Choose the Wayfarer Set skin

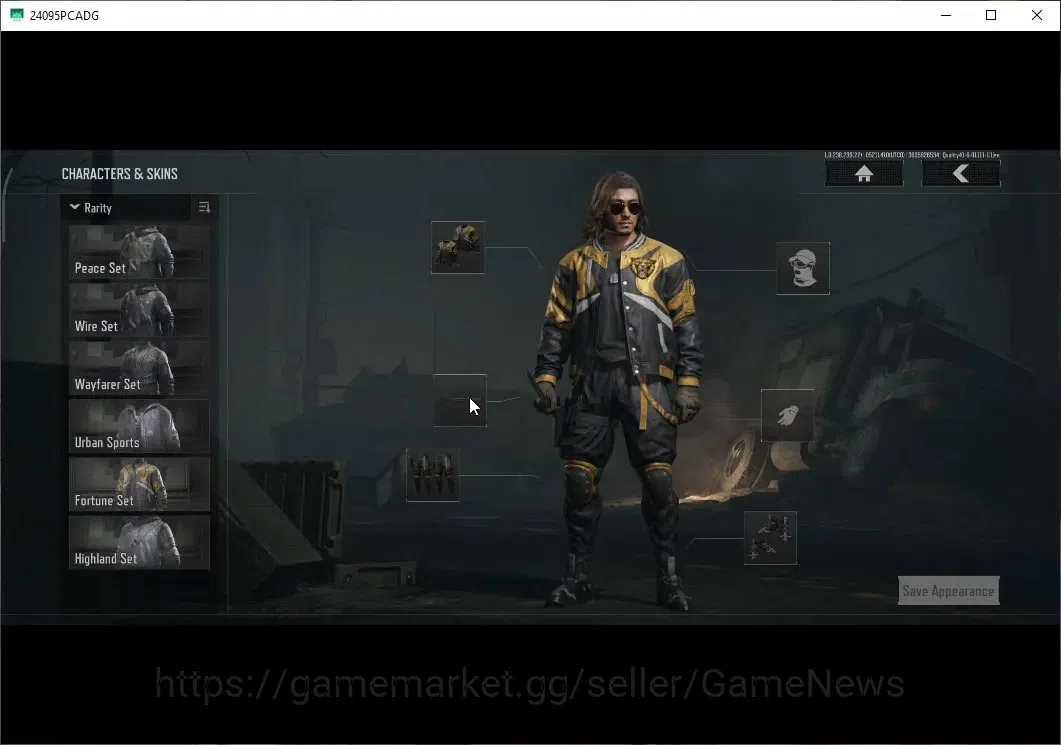(x=139, y=368)
